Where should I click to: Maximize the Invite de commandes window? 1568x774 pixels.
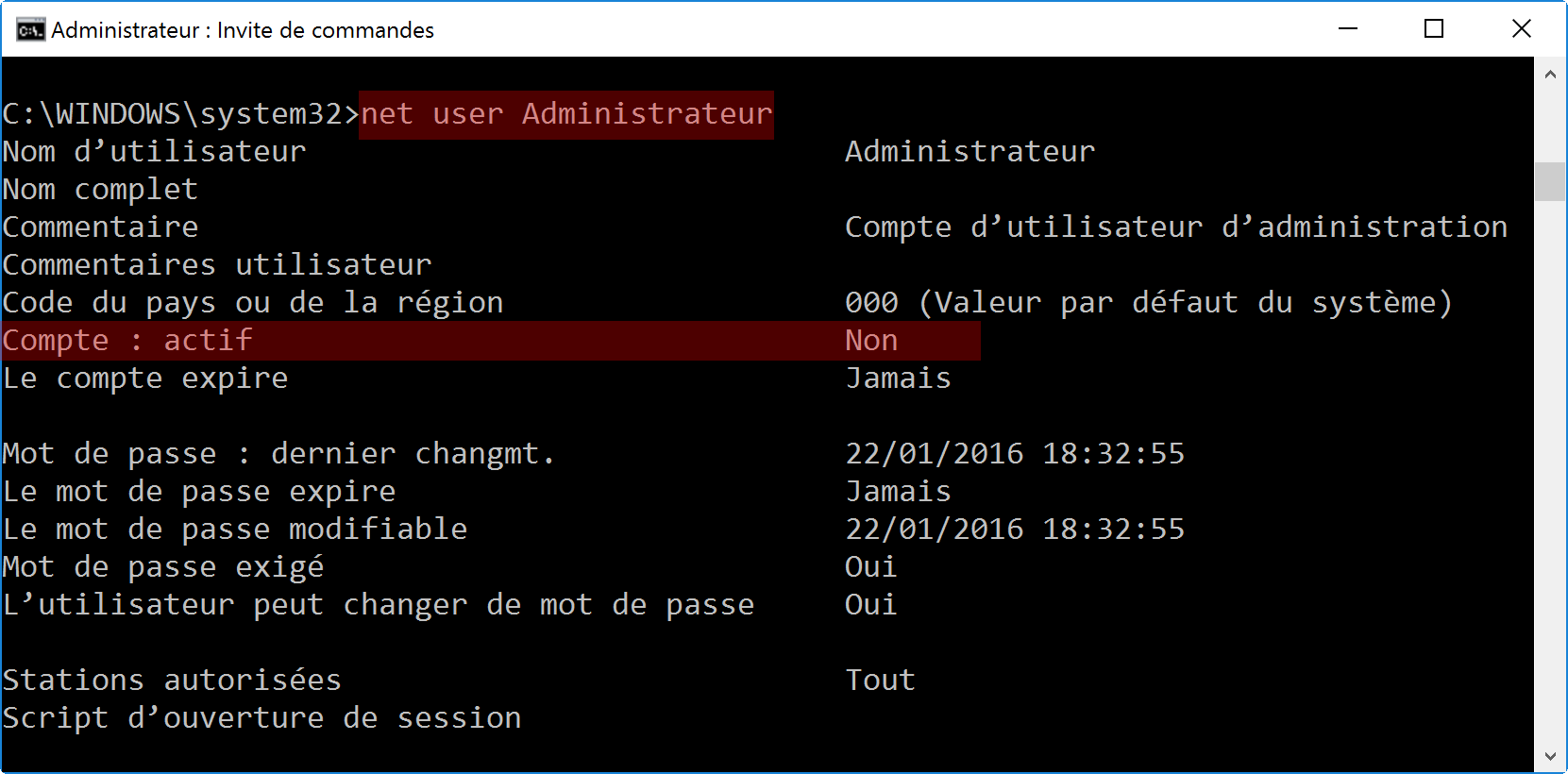(x=1434, y=29)
